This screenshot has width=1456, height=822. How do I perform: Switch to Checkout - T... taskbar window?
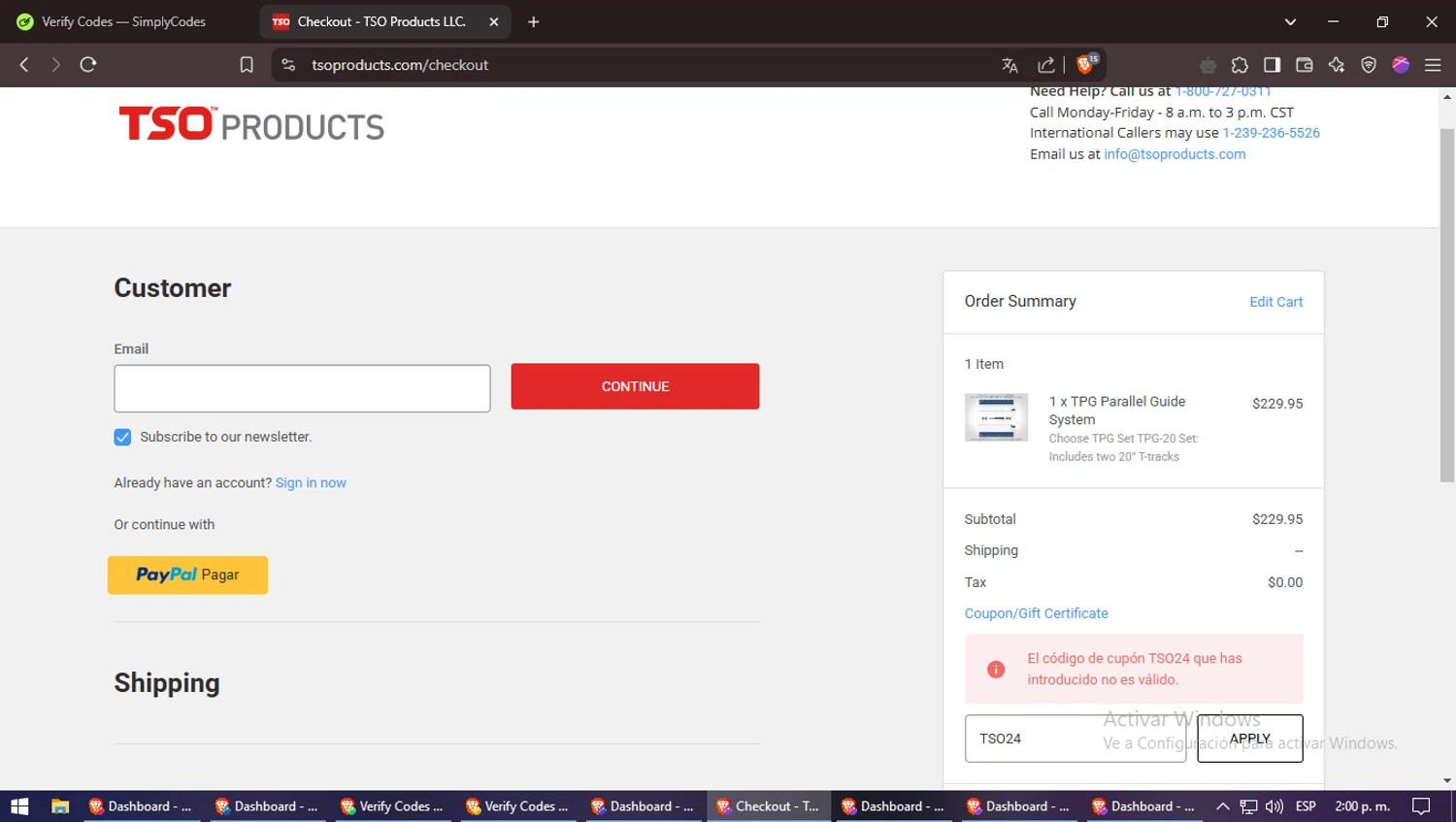[x=769, y=806]
